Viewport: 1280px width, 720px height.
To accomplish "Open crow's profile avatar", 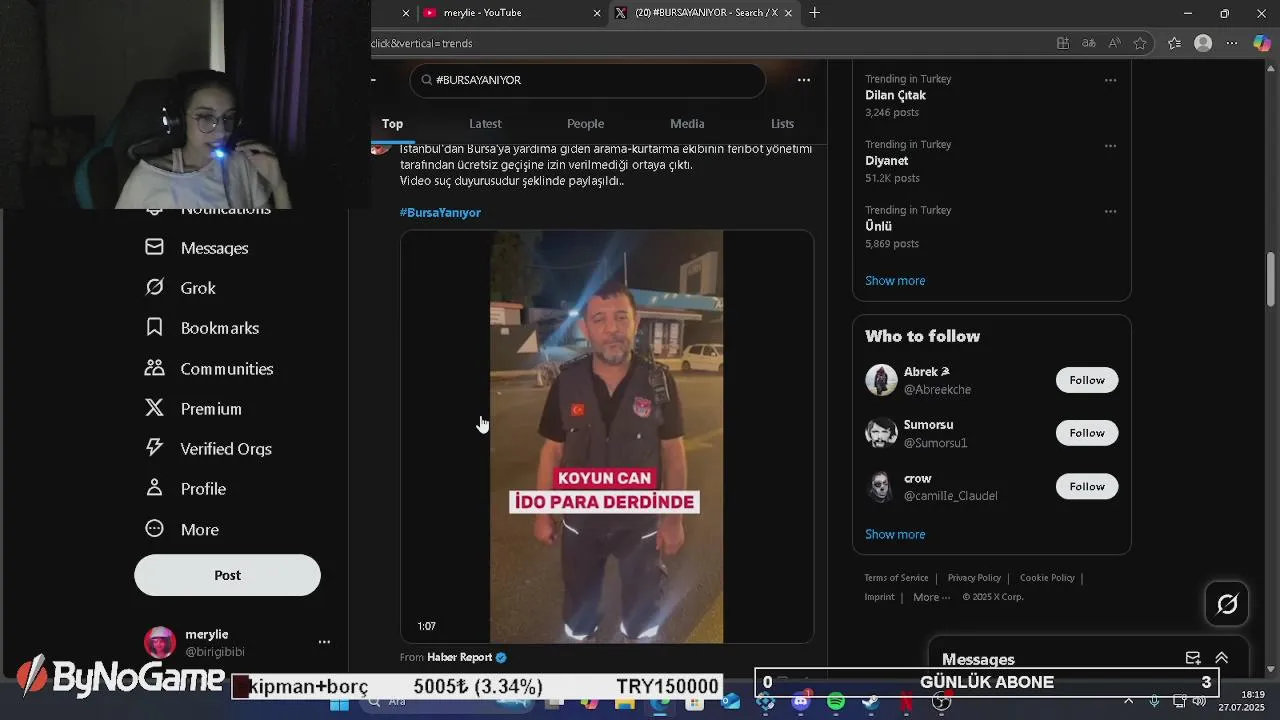I will [x=881, y=486].
